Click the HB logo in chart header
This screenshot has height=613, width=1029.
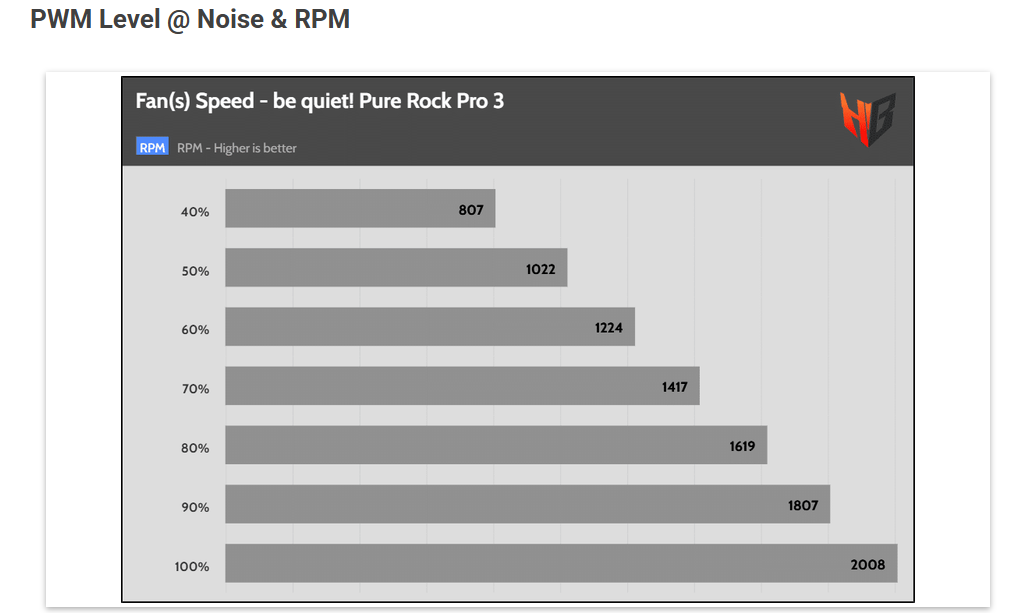[x=868, y=119]
